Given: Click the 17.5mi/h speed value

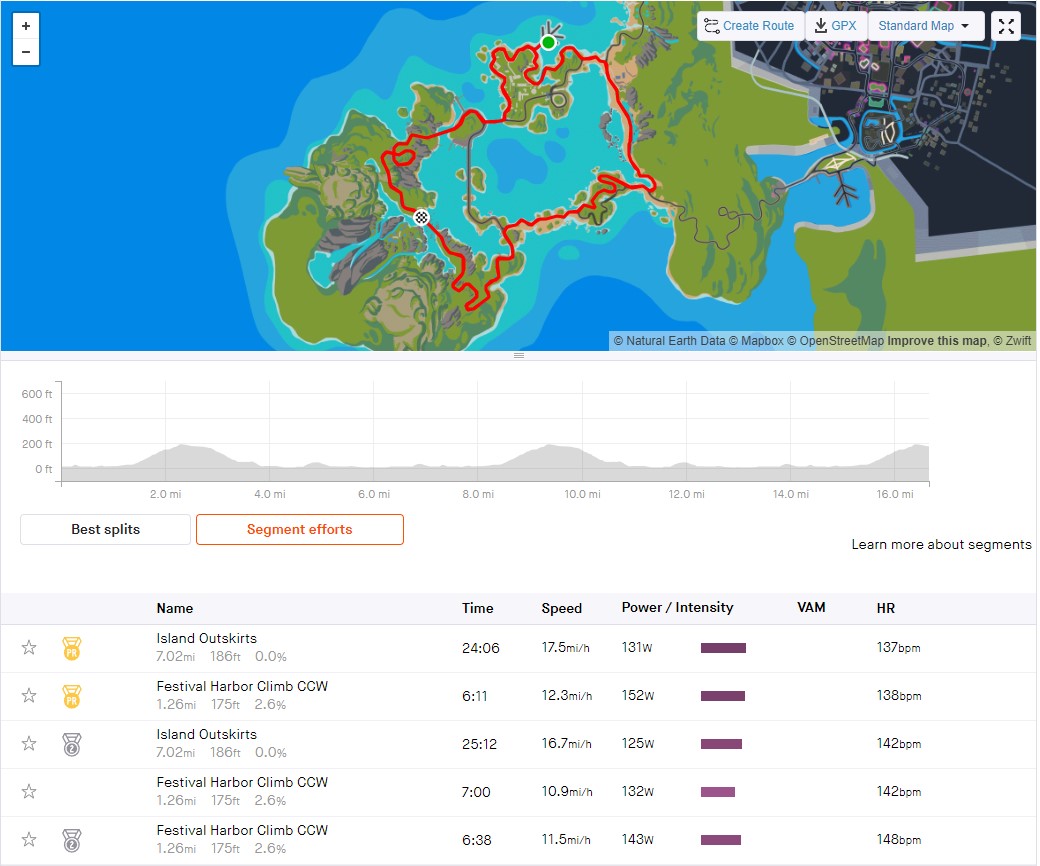Looking at the screenshot, I should 566,648.
